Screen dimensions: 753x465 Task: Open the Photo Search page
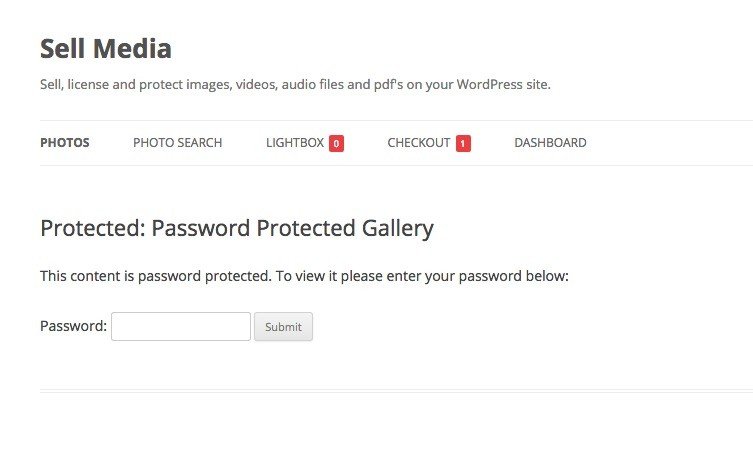point(177,143)
